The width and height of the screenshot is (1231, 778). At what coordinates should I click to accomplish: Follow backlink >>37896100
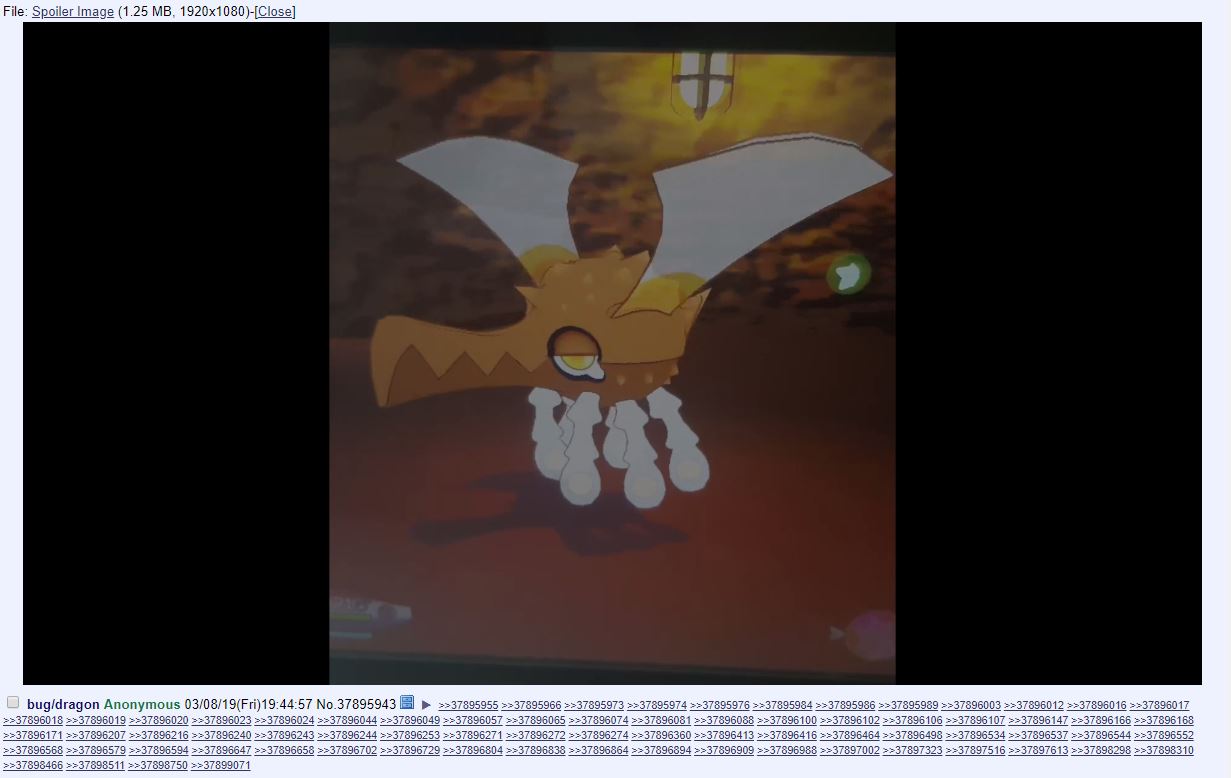point(787,721)
